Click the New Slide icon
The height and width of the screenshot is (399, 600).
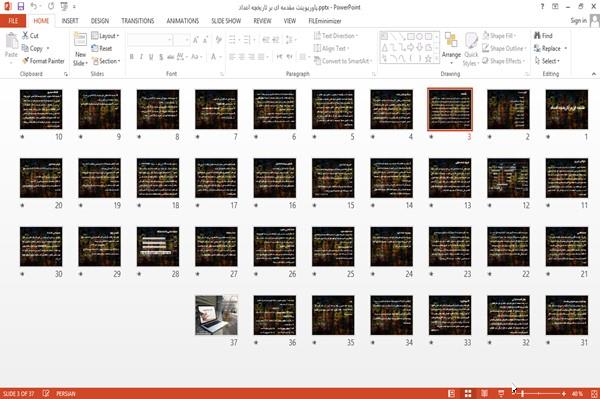80,41
